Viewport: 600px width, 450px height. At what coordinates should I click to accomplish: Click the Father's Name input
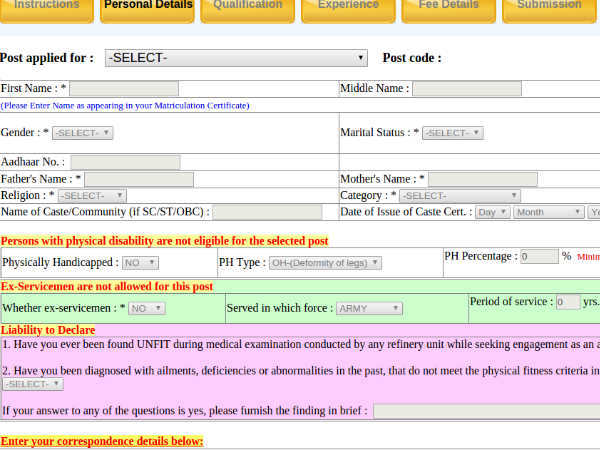click(139, 179)
